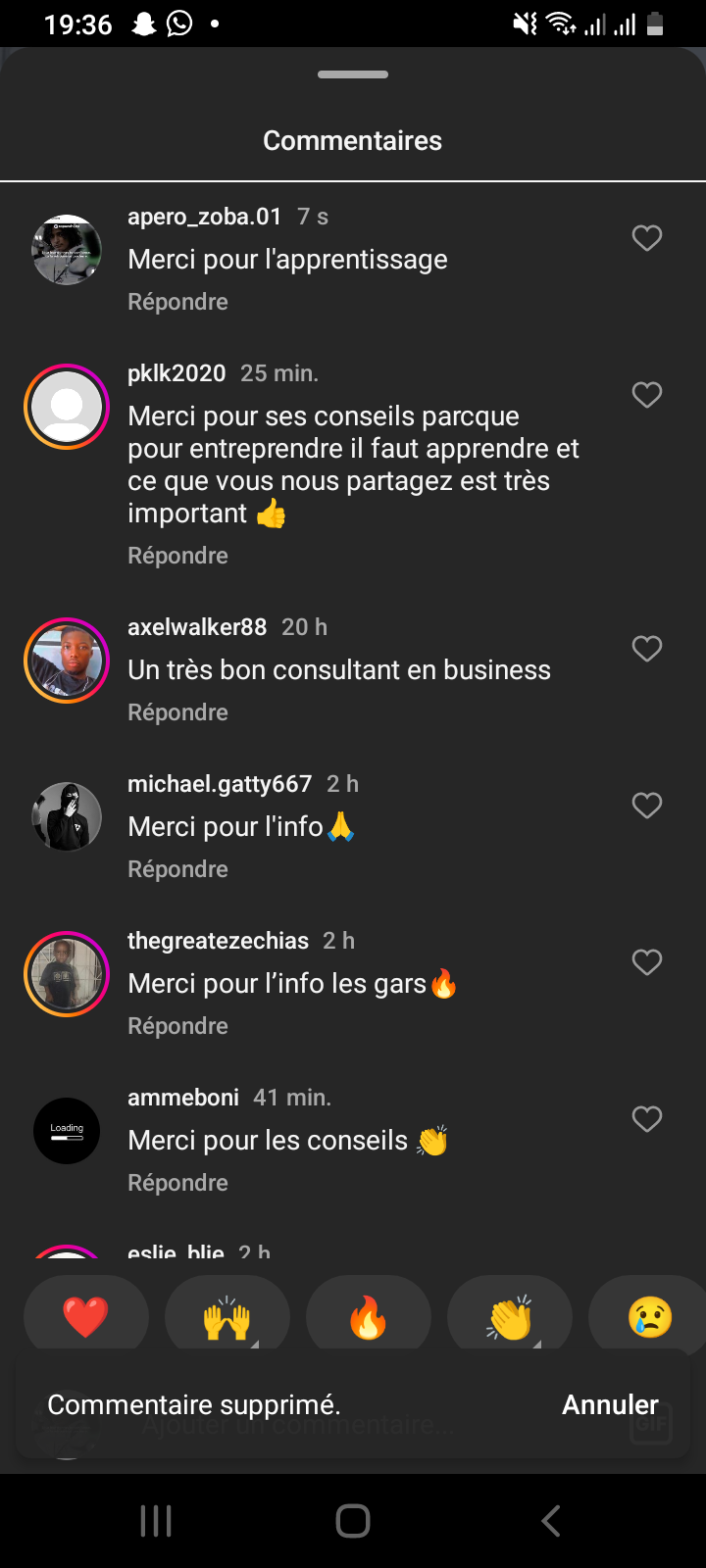Send red heart emoji reaction

[x=86, y=1316]
